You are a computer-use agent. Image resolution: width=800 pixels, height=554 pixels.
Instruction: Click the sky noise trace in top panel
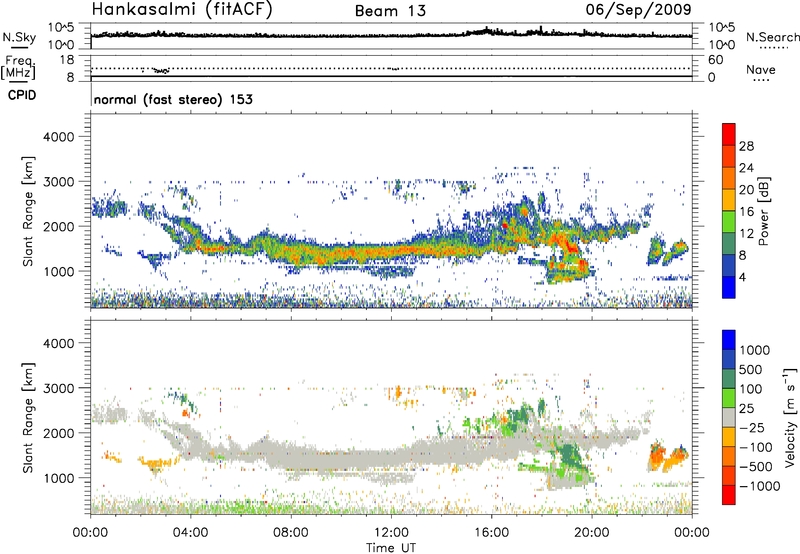pos(391,35)
